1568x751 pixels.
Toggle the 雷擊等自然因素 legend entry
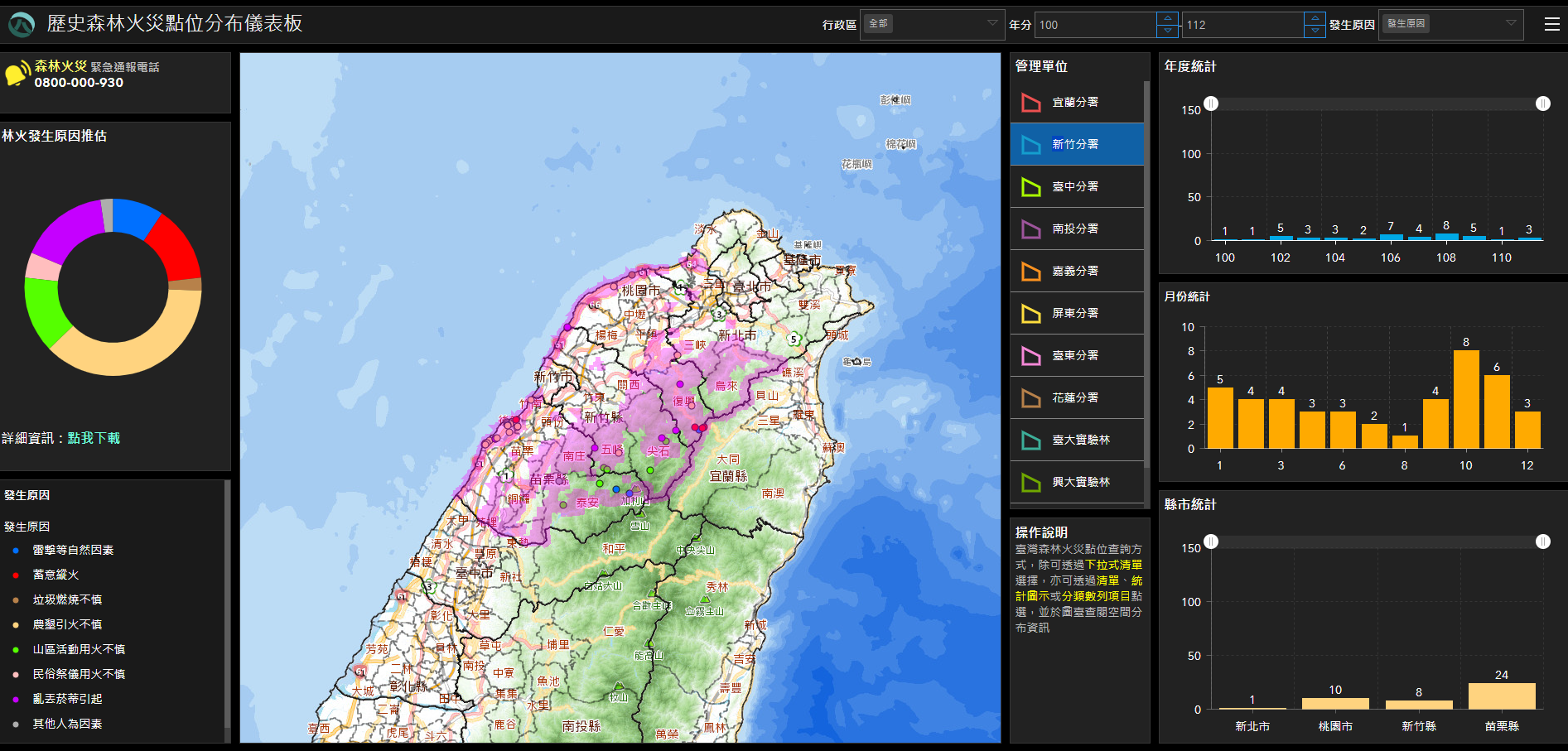[73, 550]
